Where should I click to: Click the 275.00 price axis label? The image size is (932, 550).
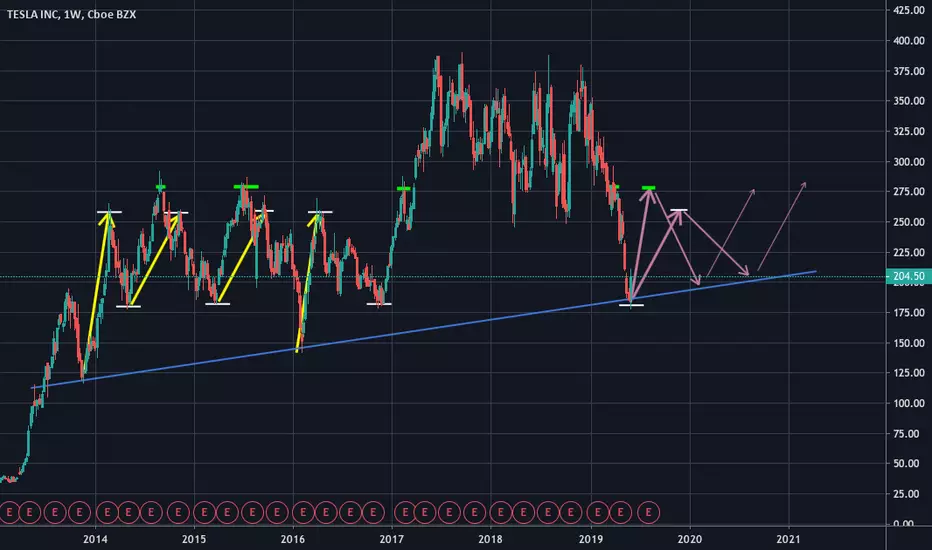(x=909, y=191)
